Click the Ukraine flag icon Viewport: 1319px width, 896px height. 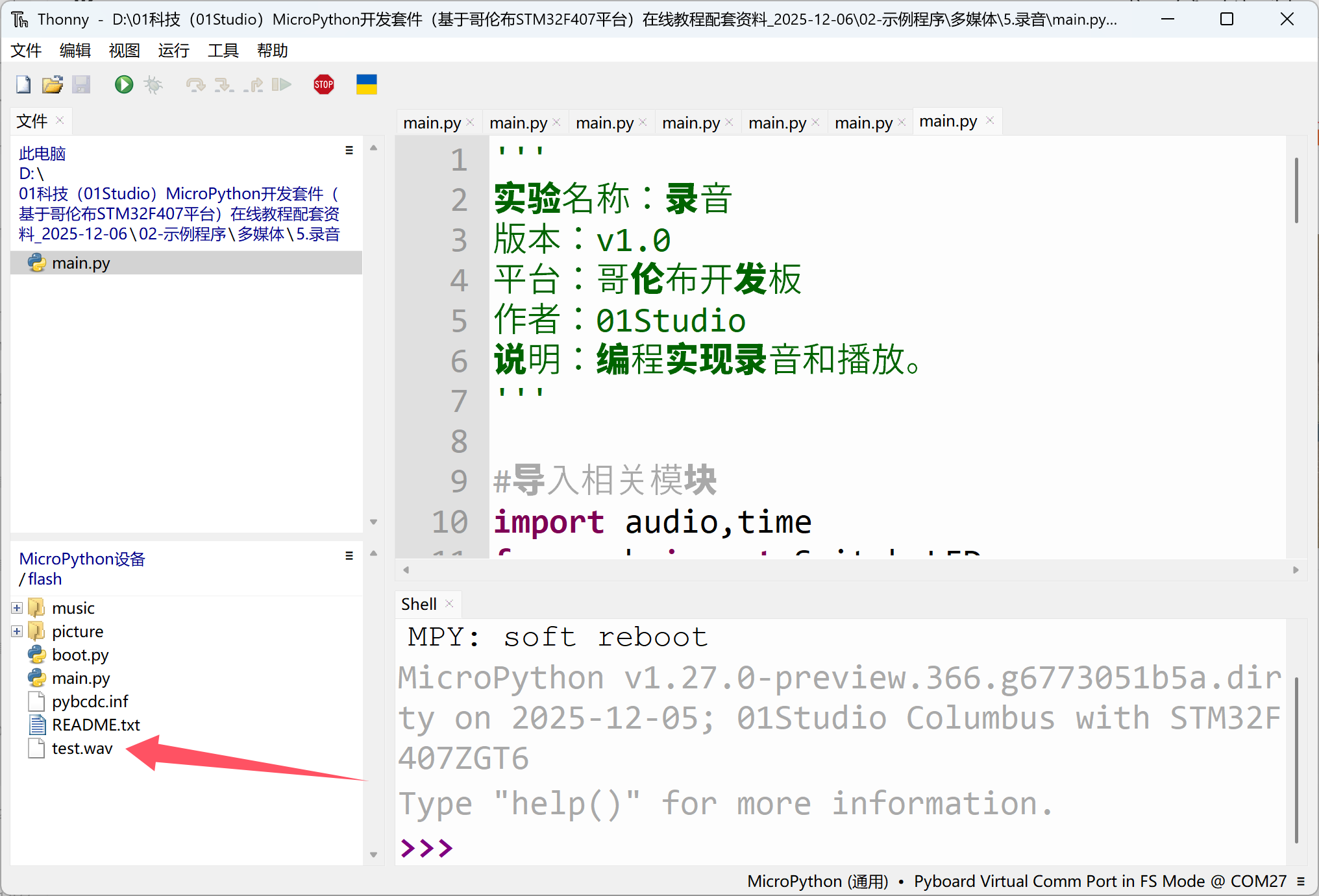click(366, 84)
